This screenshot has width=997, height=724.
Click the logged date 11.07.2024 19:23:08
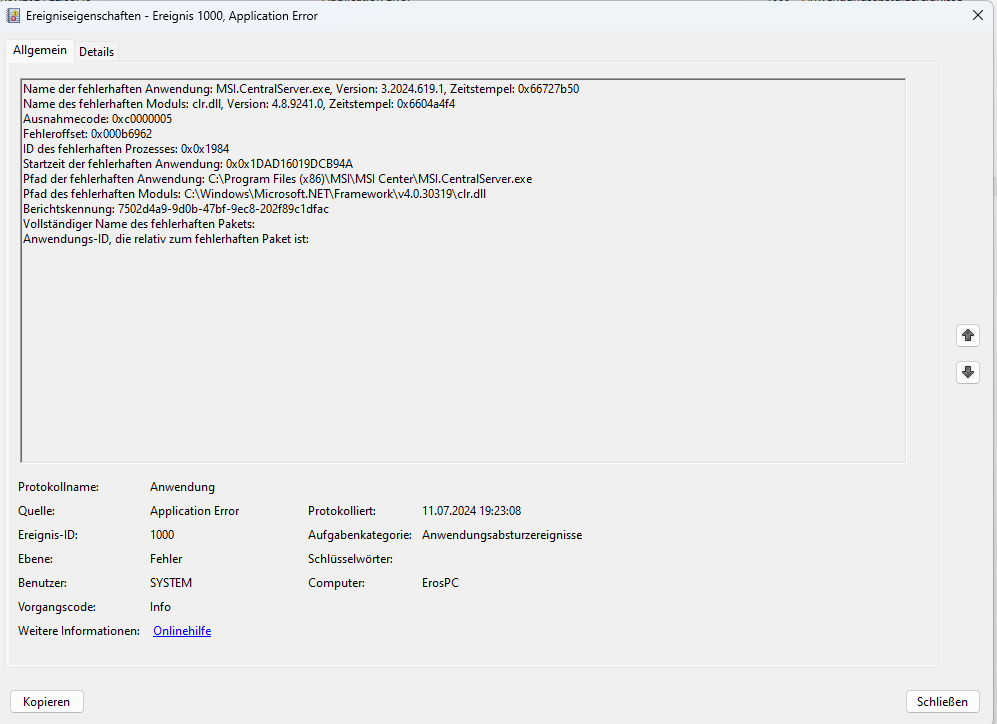(471, 511)
